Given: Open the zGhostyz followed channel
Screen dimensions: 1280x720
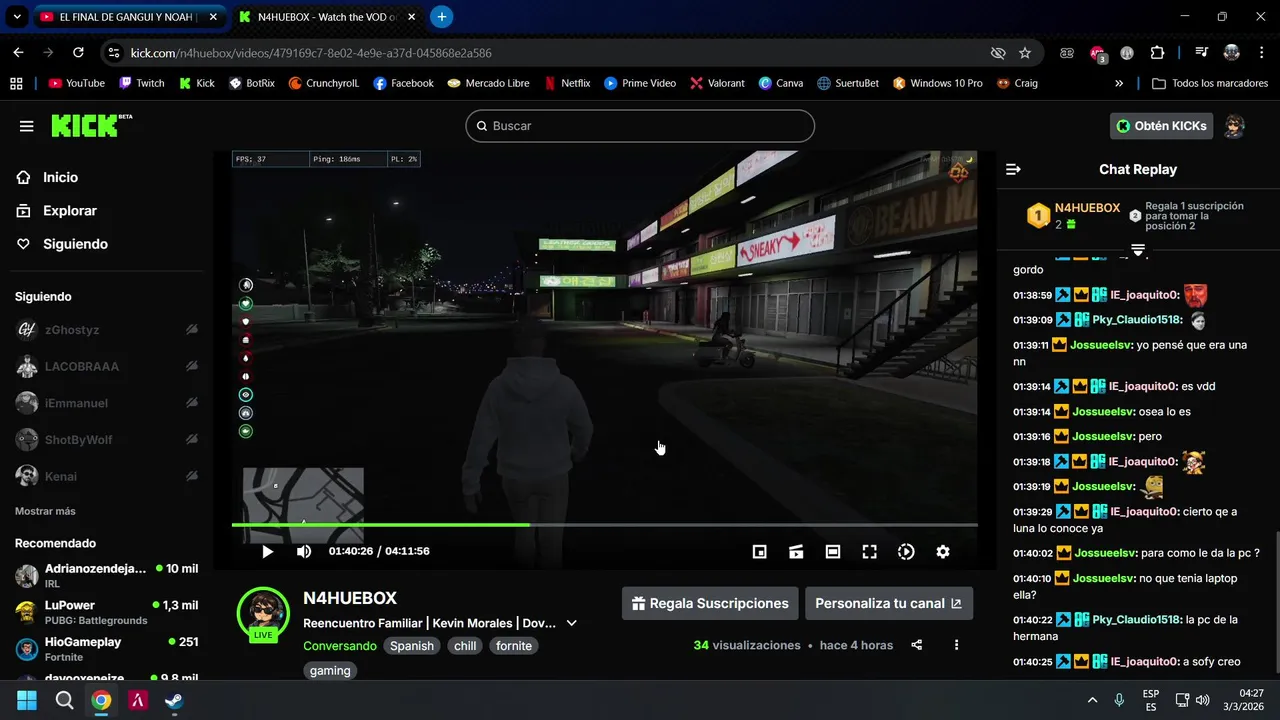Looking at the screenshot, I should click(107, 330).
